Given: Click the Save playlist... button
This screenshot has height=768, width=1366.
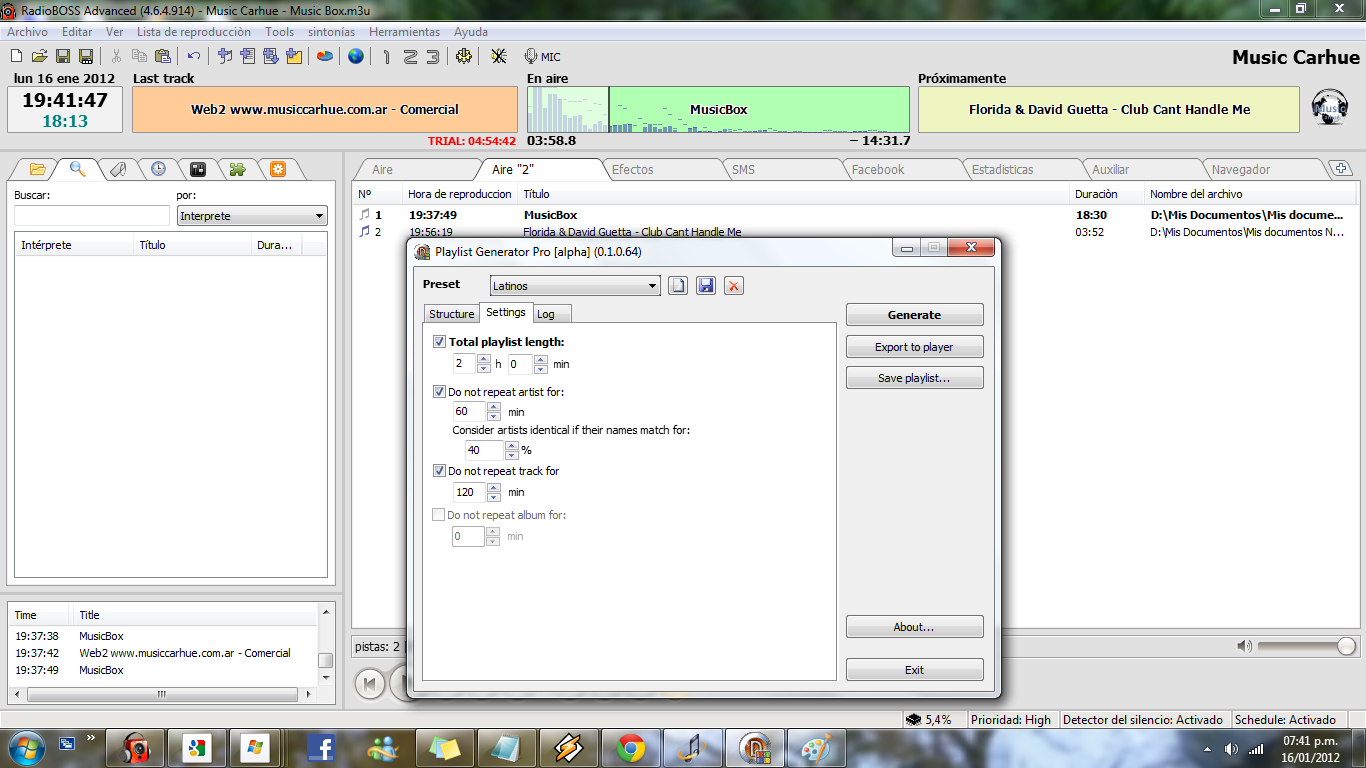Looking at the screenshot, I should tap(915, 378).
